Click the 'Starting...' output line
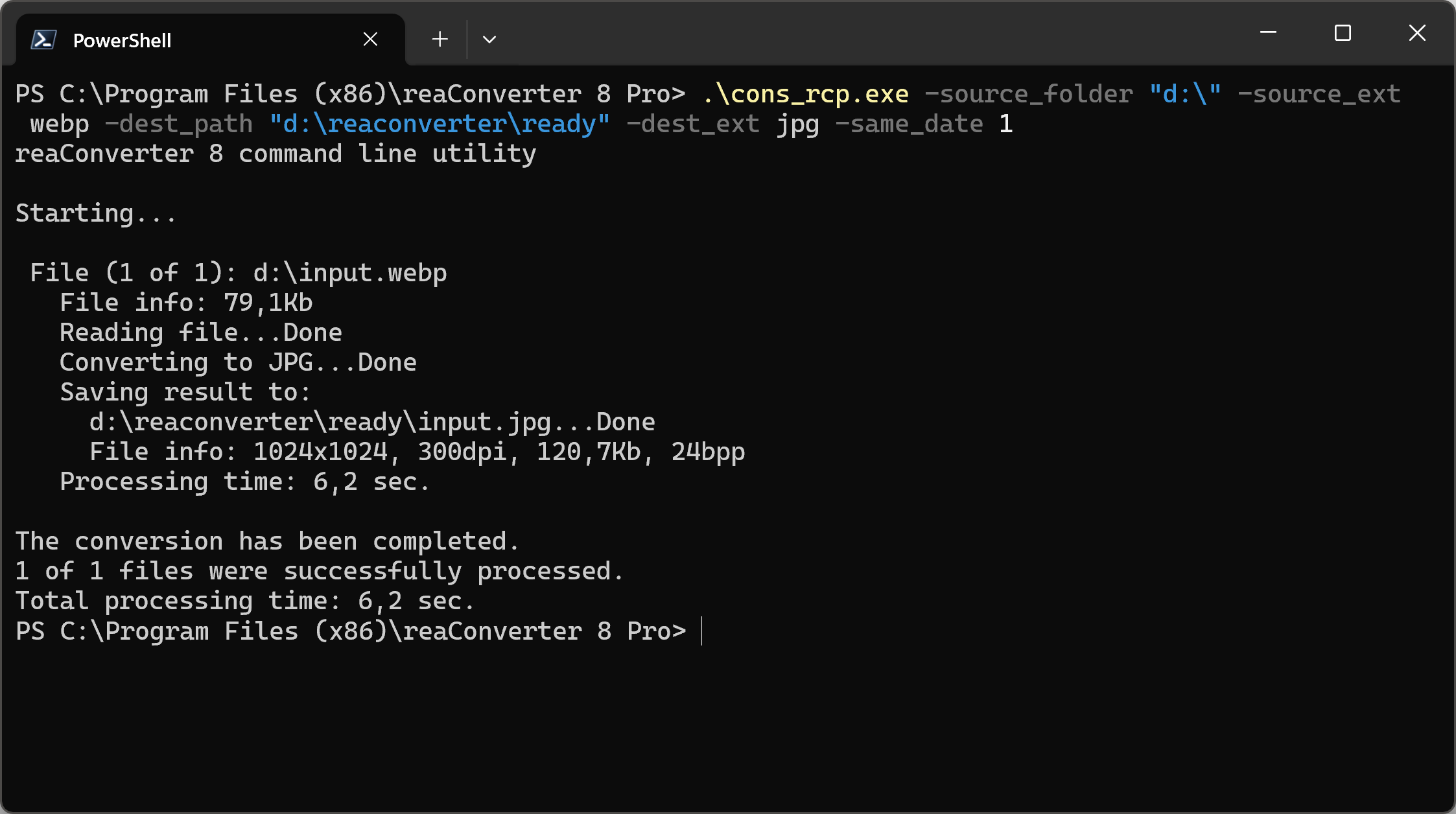This screenshot has height=814, width=1456. [95, 214]
